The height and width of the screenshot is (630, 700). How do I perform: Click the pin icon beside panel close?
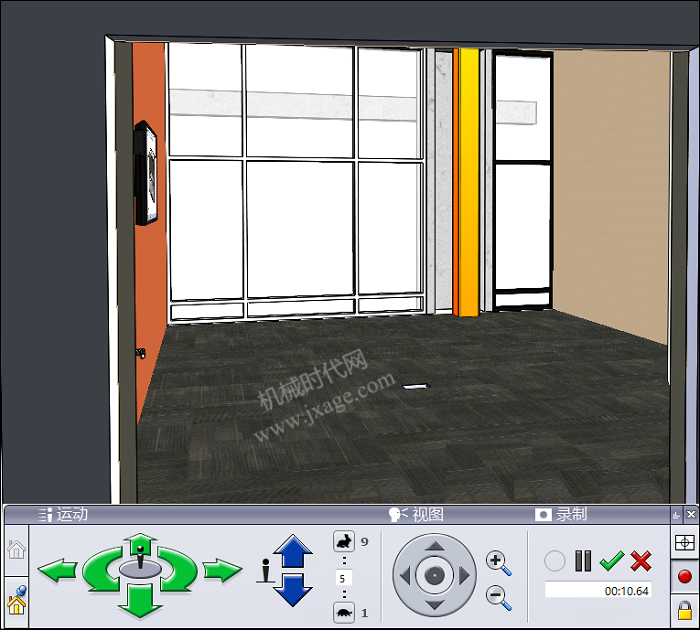click(x=677, y=515)
